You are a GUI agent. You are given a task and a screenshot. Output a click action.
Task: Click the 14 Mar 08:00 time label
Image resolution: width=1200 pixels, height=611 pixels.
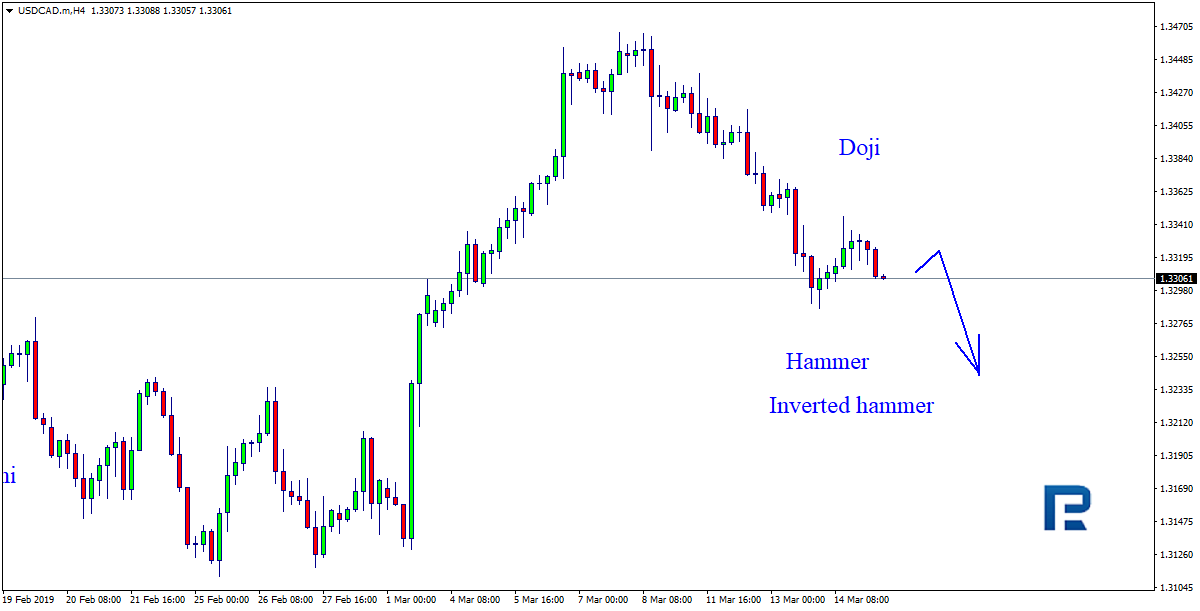(863, 600)
